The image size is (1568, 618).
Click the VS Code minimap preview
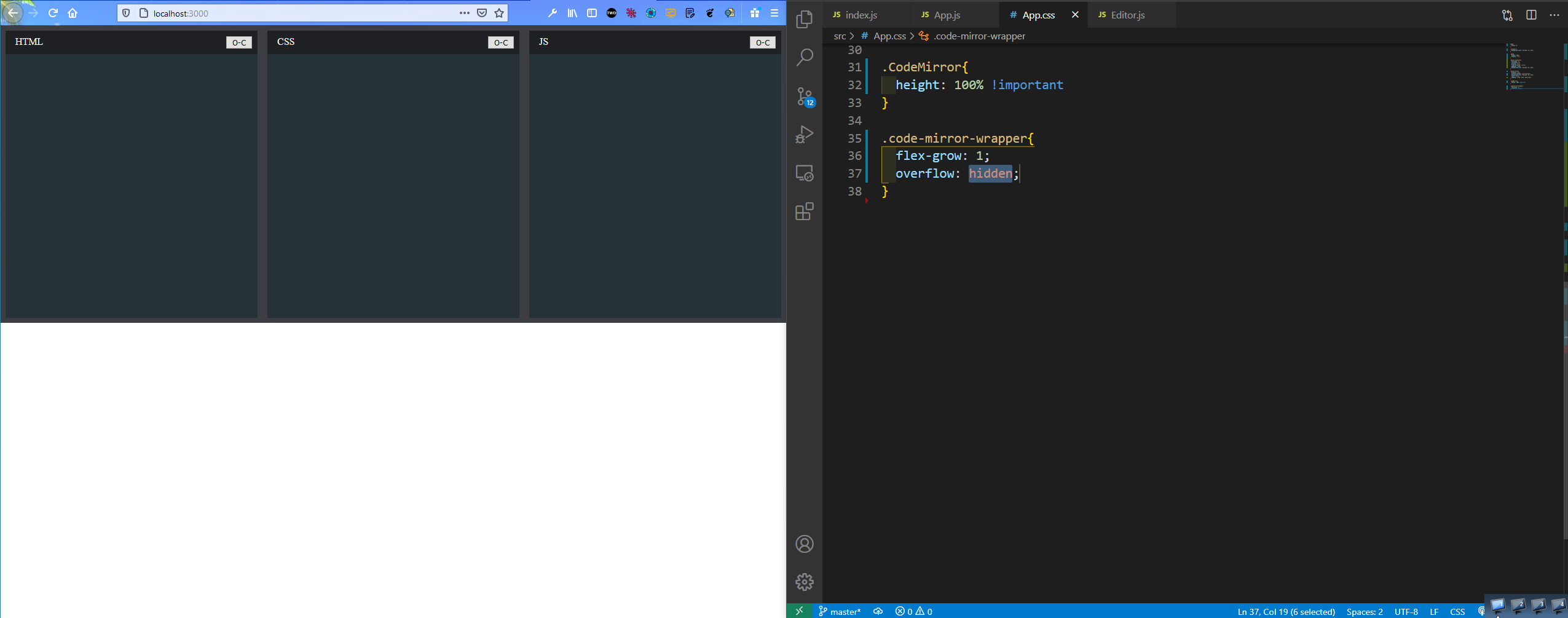(1534, 66)
